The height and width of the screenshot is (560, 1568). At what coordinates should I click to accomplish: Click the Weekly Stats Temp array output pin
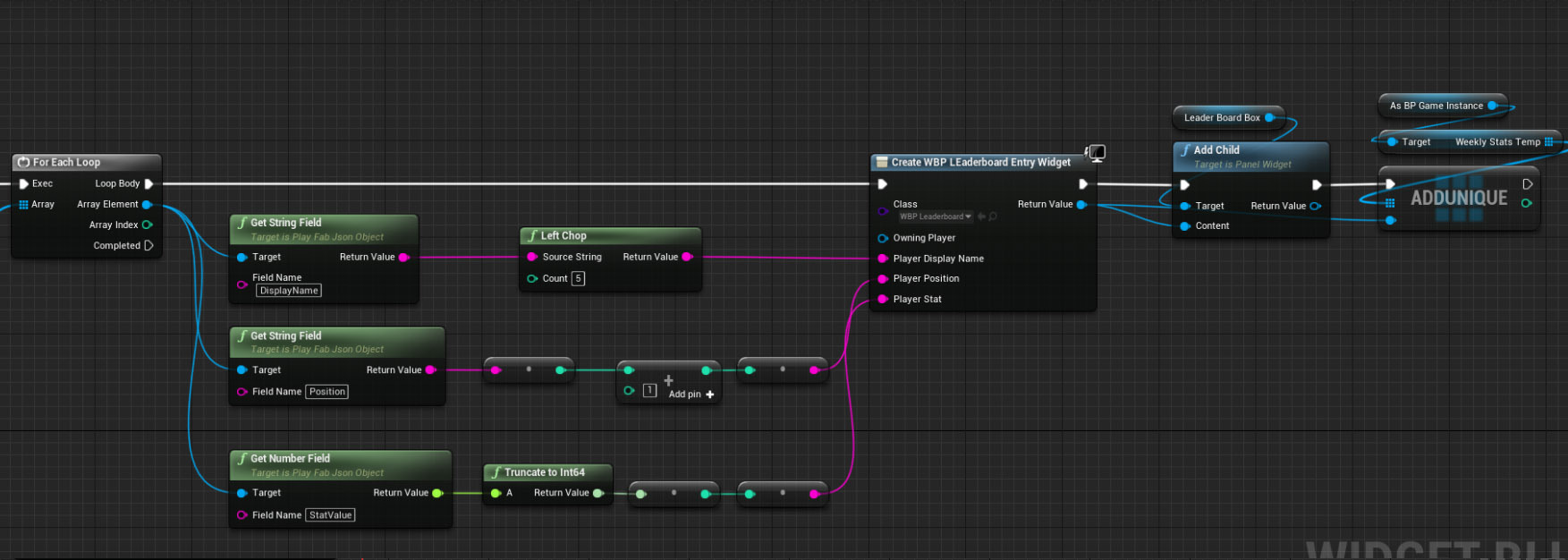(x=1549, y=141)
